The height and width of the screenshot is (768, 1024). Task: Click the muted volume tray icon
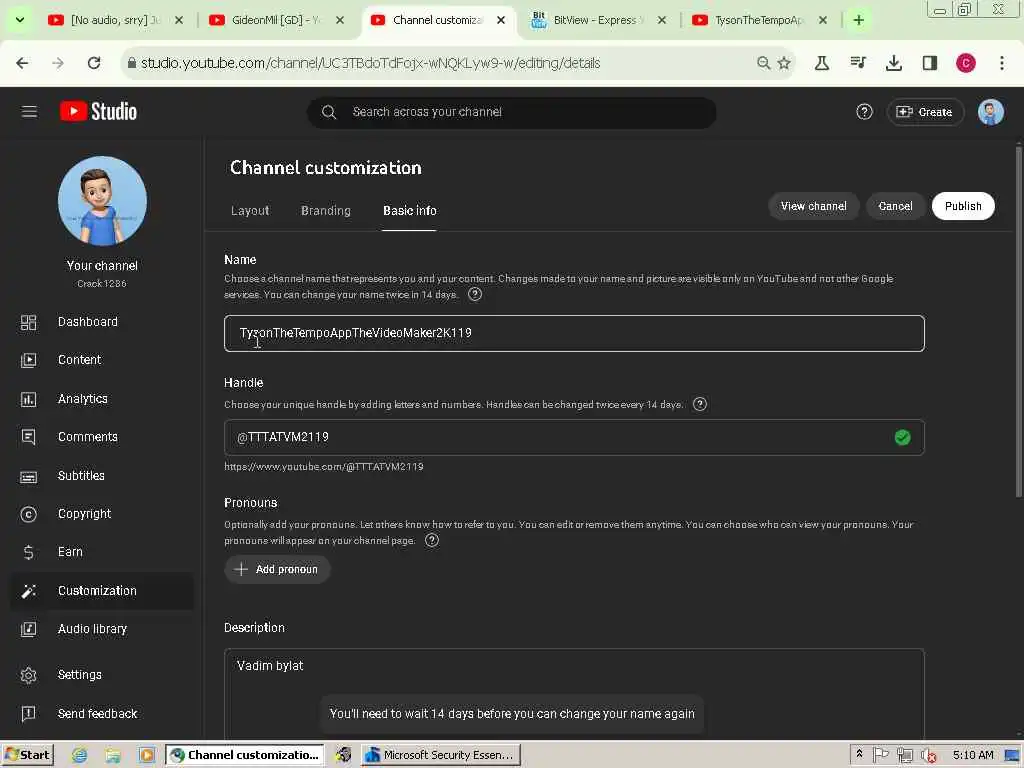928,755
